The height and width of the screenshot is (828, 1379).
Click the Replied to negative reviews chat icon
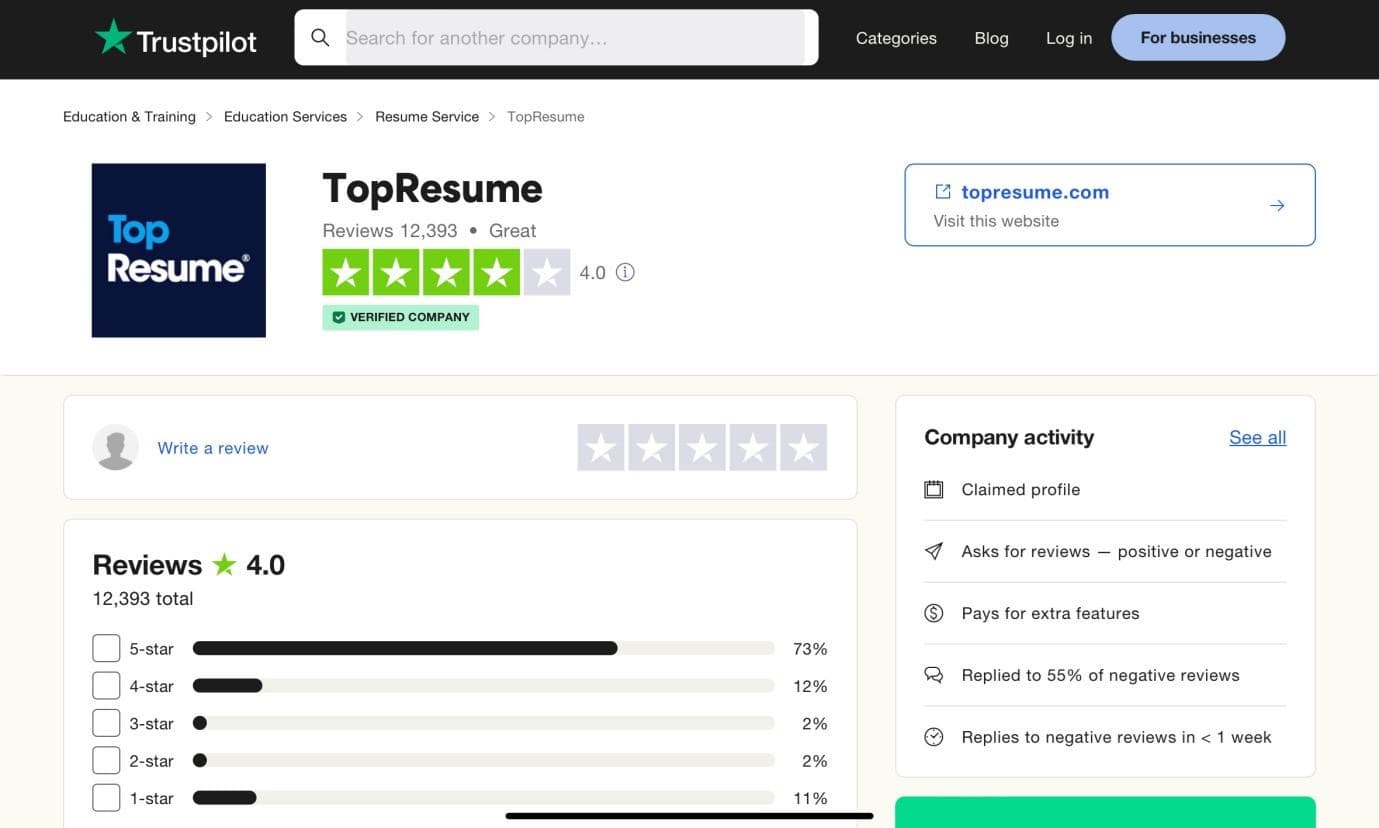coord(934,675)
